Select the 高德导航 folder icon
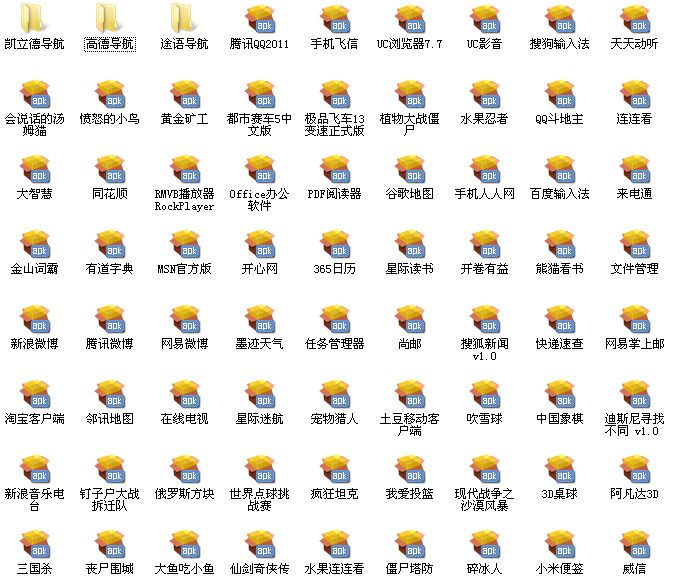Viewport: 677px width, 581px height. 109,19
